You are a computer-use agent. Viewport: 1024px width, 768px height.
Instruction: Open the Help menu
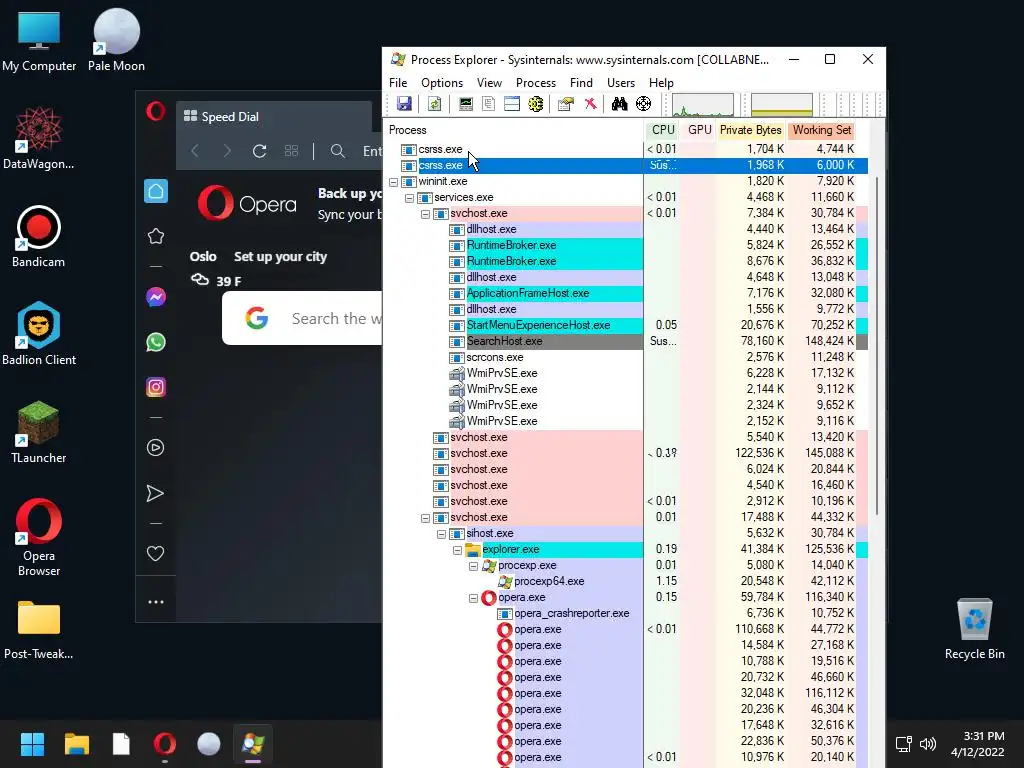click(661, 83)
